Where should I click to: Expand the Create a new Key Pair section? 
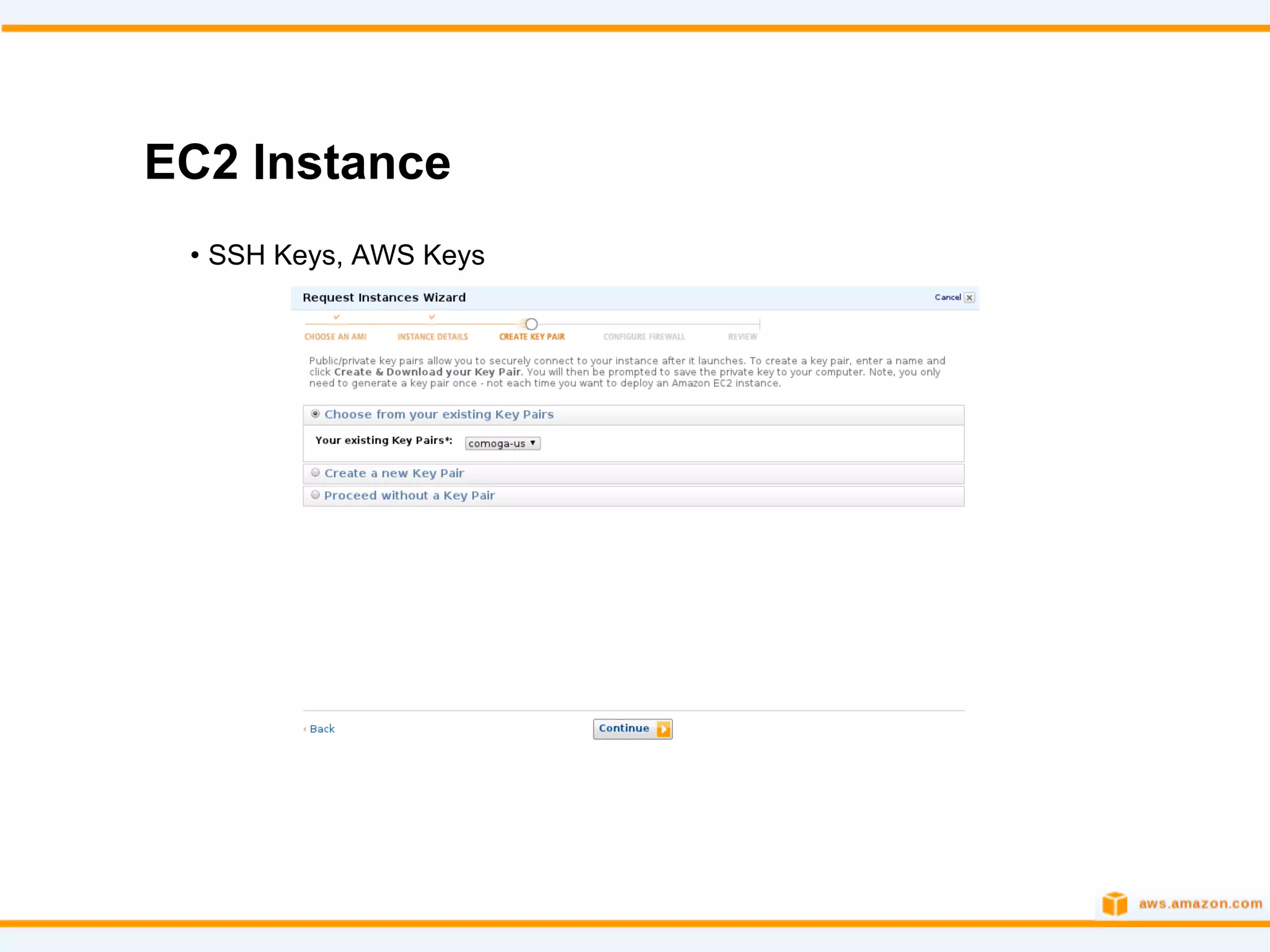pyautogui.click(x=394, y=474)
